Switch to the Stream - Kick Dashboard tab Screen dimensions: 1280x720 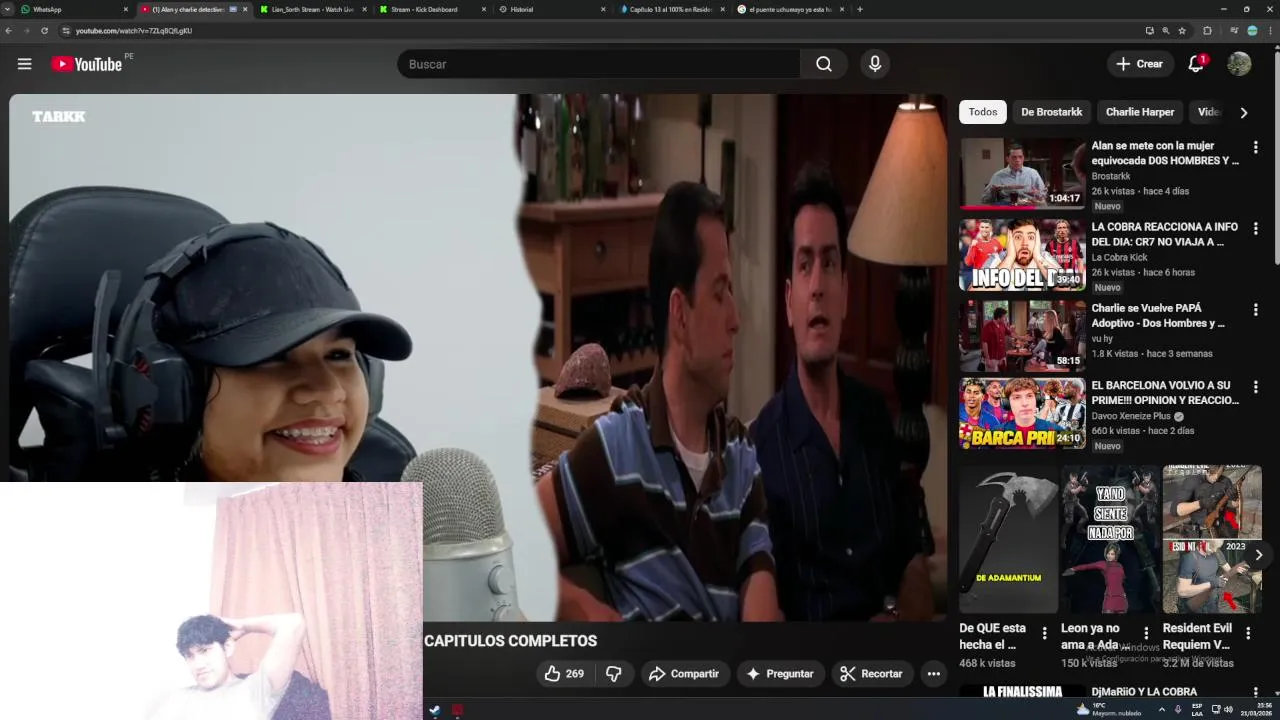(433, 9)
